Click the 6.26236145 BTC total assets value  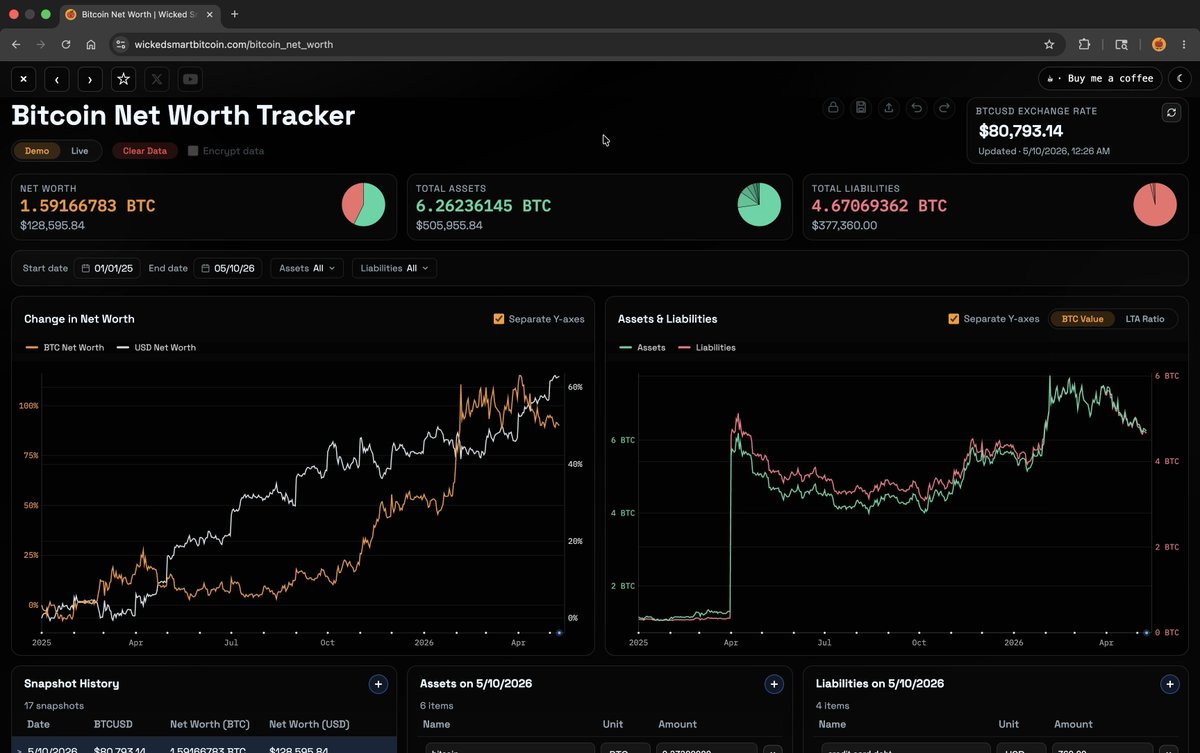click(484, 206)
